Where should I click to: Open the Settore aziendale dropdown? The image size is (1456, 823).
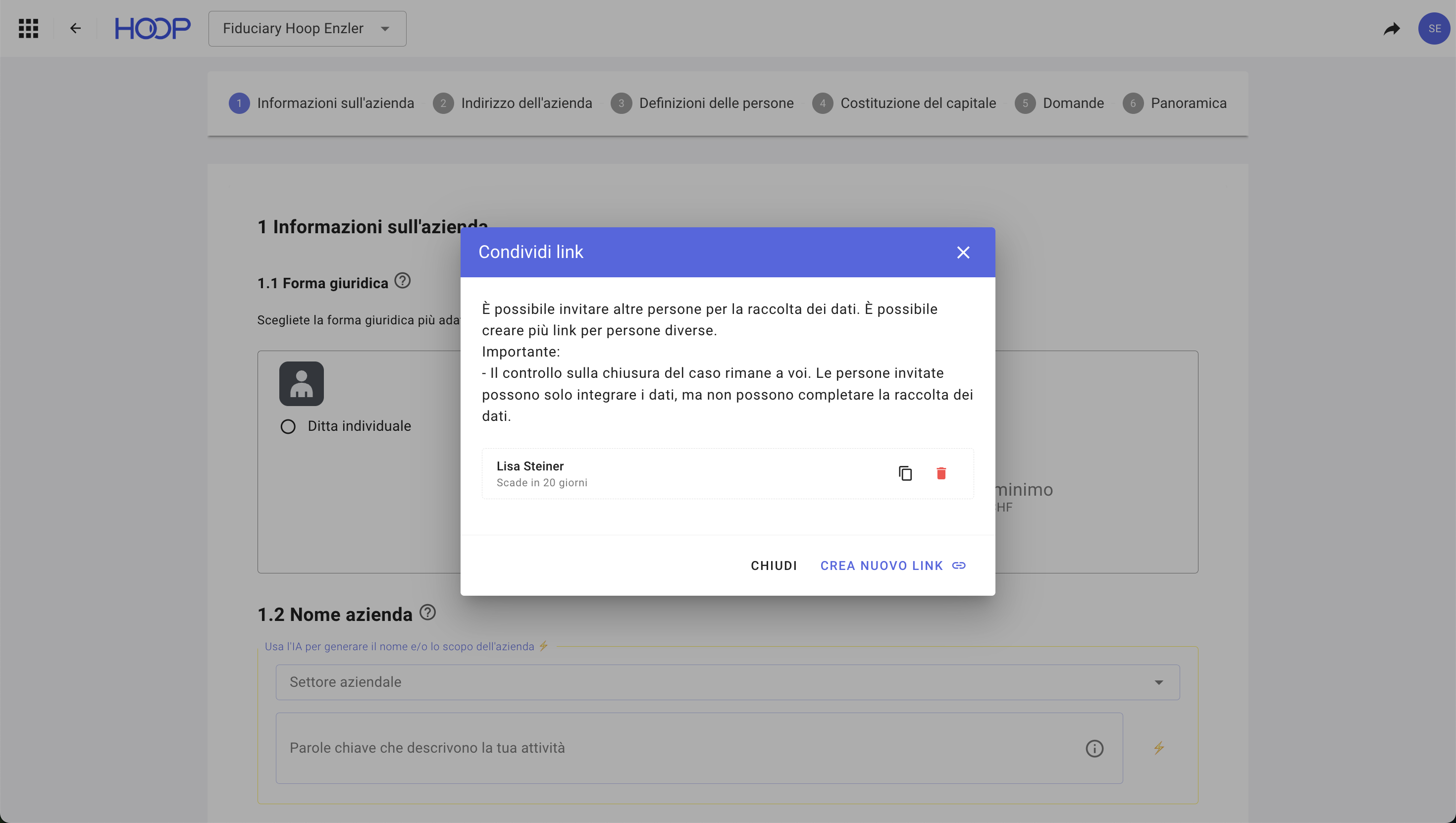point(727,682)
